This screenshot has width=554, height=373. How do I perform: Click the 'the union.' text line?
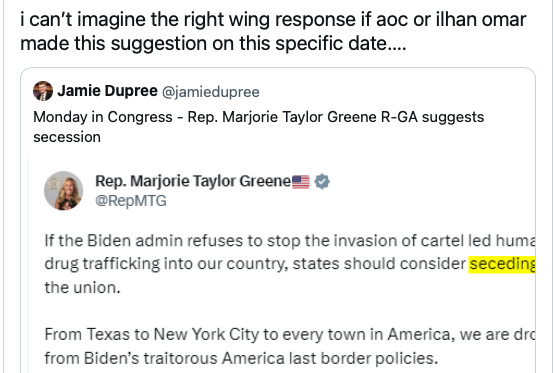[82, 288]
